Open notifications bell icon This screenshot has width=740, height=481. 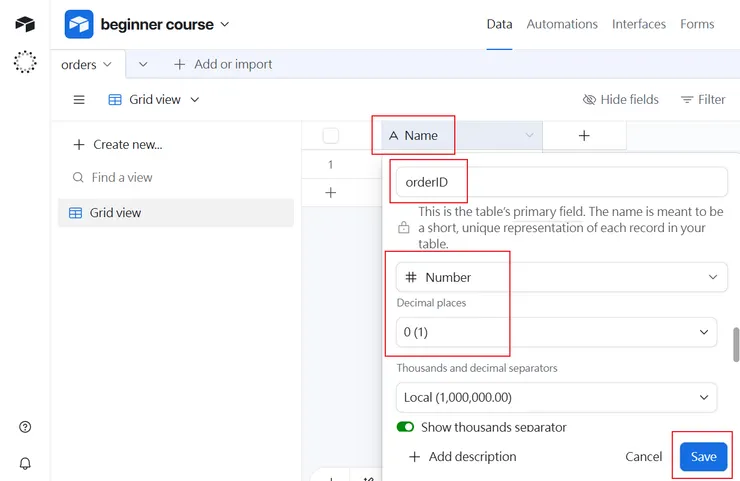click(x=25, y=463)
